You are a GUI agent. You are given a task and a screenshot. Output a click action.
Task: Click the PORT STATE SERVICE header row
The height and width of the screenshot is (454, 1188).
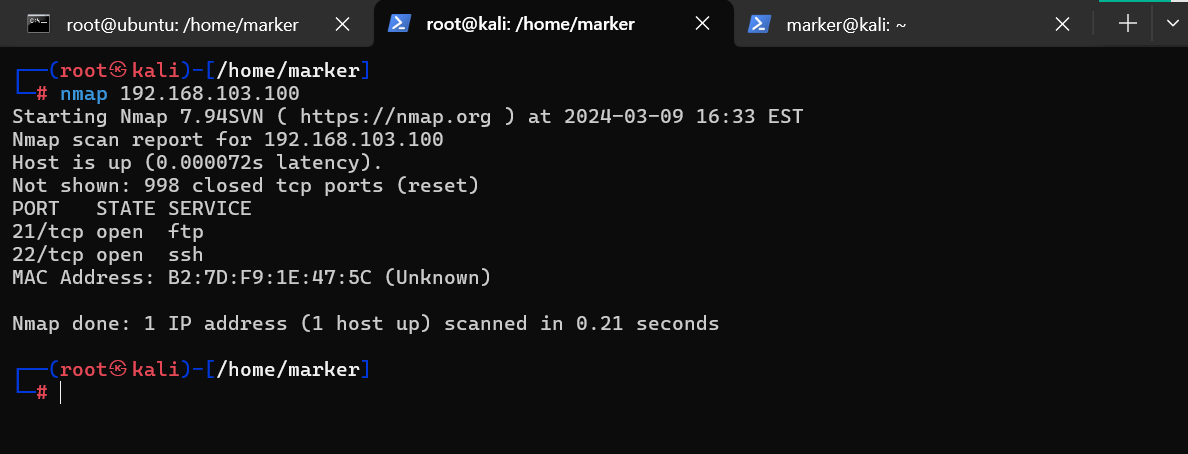pyautogui.click(x=131, y=209)
